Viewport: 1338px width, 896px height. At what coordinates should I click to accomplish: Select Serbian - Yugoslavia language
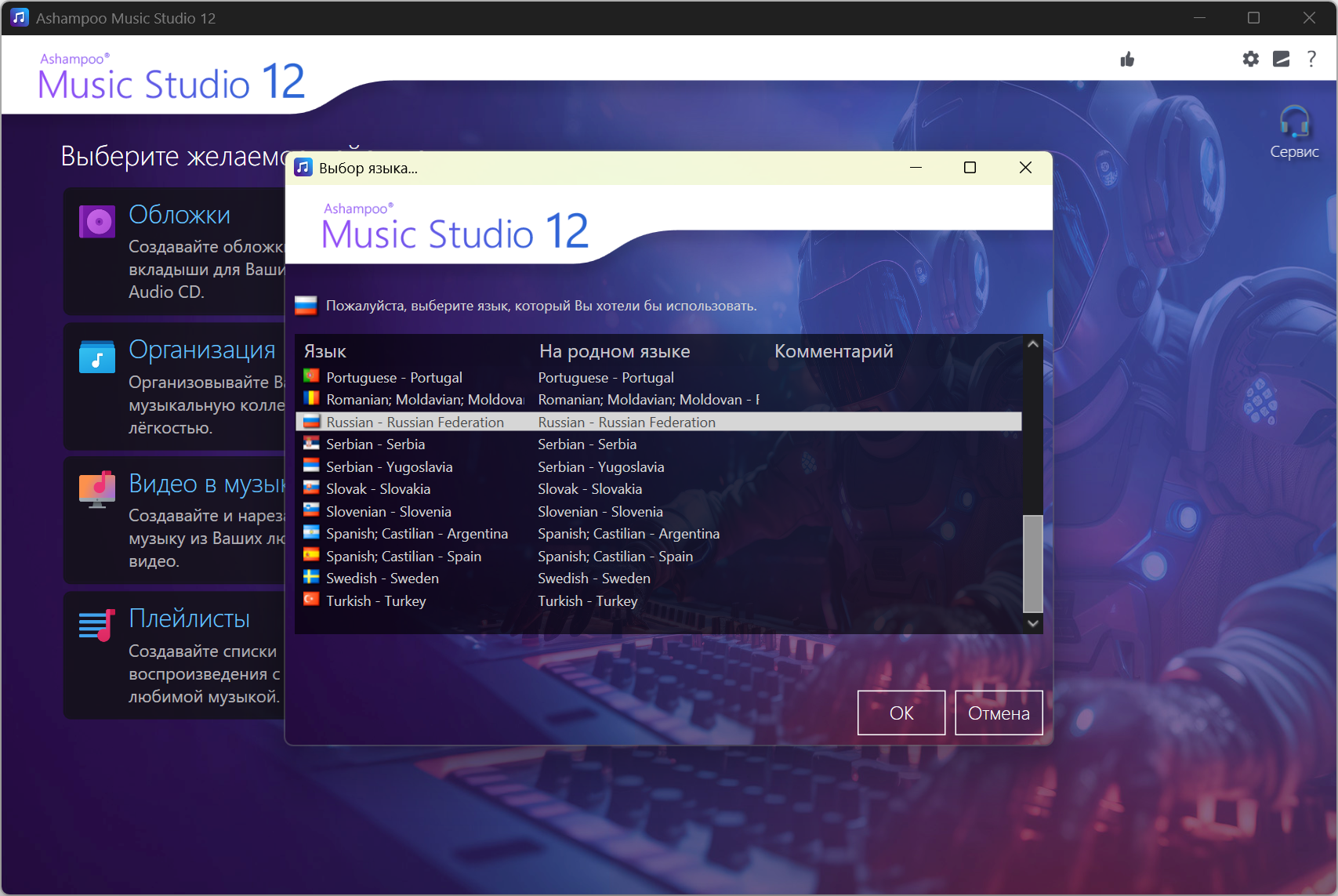[389, 466]
